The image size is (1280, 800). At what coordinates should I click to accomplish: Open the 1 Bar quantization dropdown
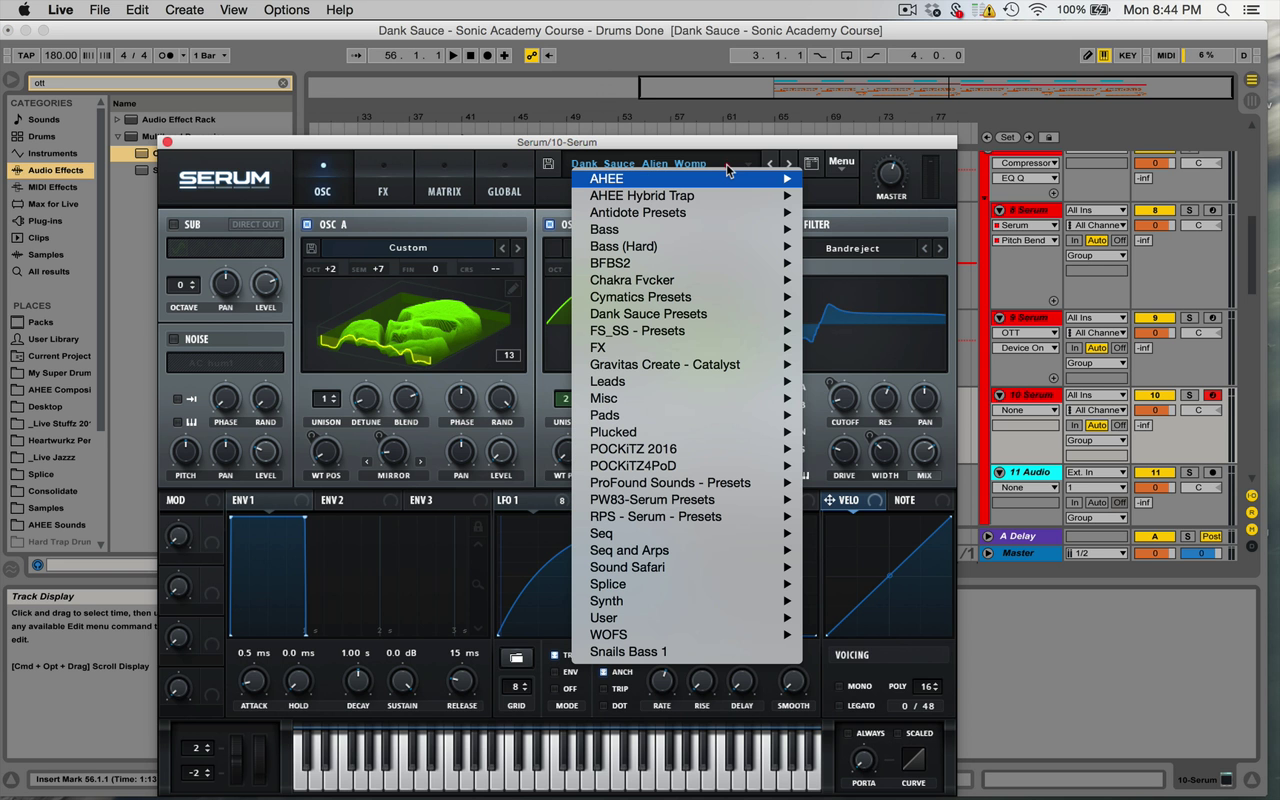click(x=211, y=56)
